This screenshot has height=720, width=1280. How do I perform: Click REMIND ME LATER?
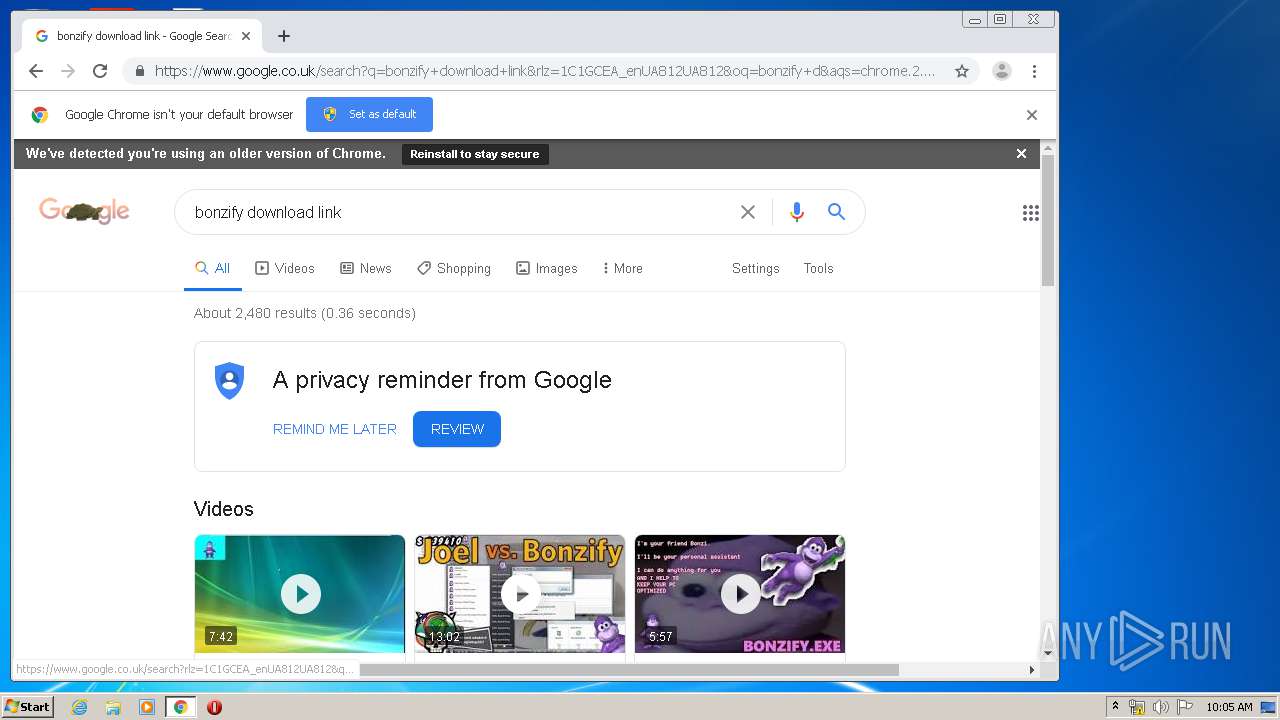click(x=335, y=429)
